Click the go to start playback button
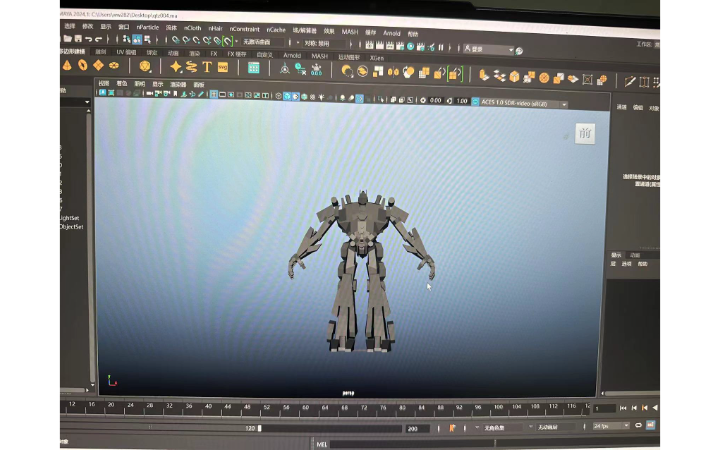Image resolution: width=720 pixels, height=450 pixels. pyautogui.click(x=623, y=408)
